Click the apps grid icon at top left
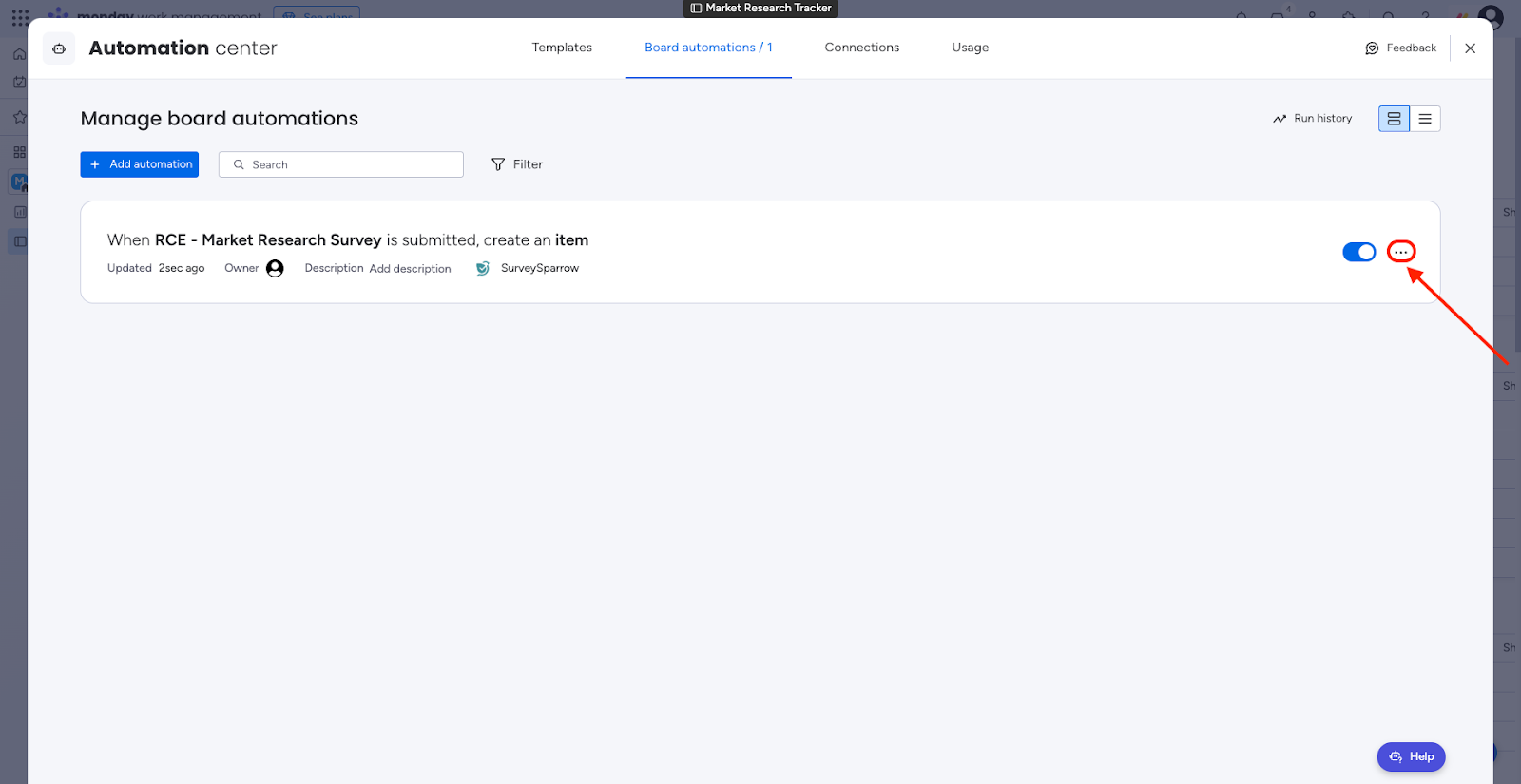 20,17
